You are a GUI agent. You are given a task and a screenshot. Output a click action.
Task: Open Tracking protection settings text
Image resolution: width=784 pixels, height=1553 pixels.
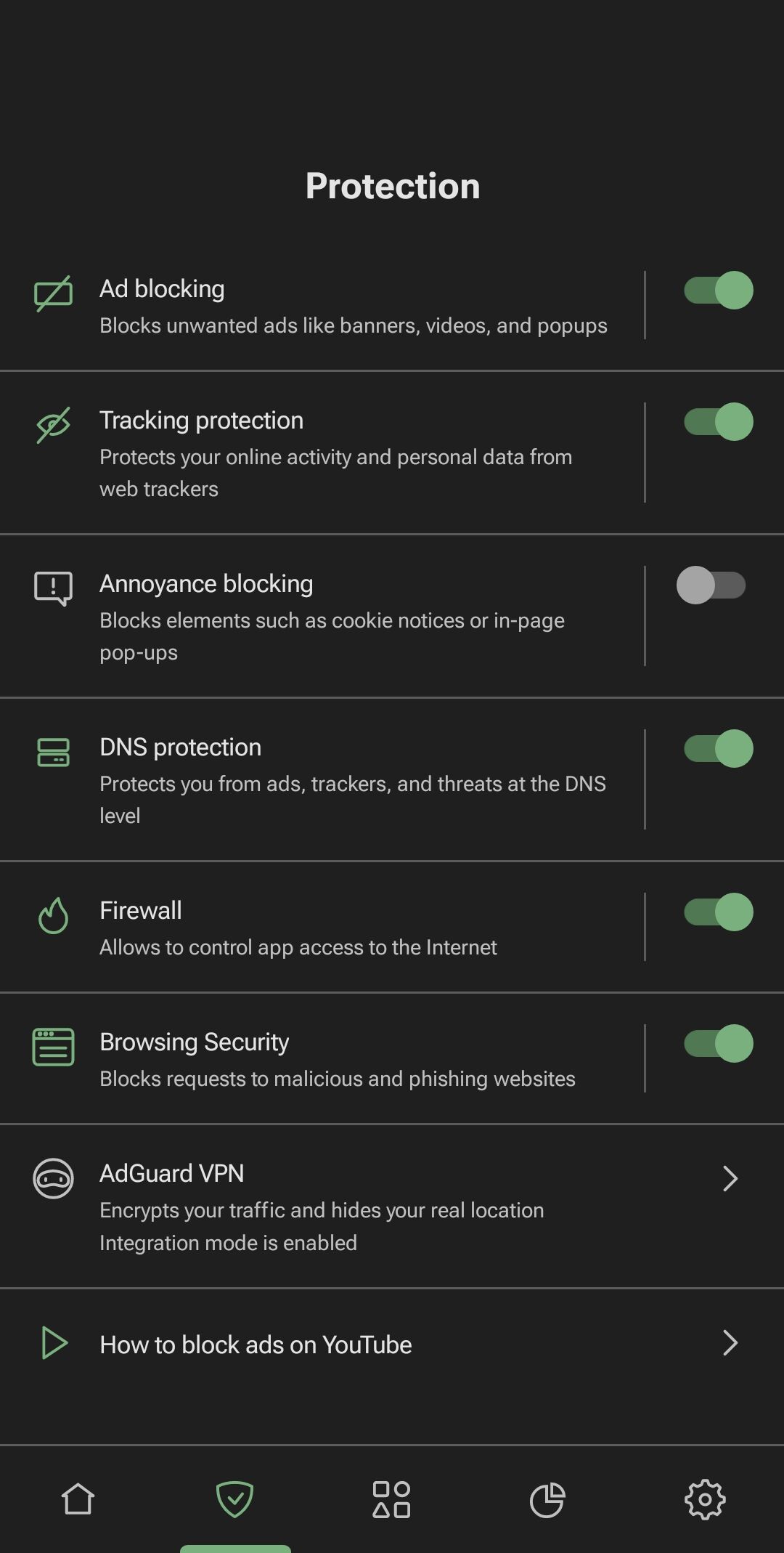[x=201, y=420]
